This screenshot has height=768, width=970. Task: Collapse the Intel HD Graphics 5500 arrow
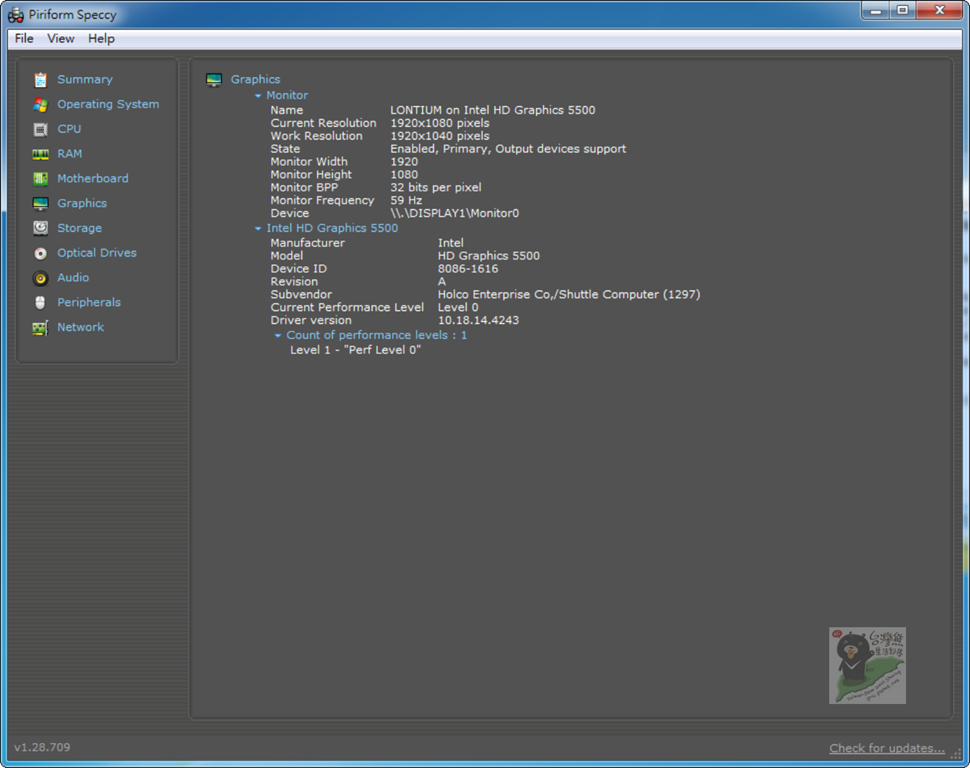258,228
